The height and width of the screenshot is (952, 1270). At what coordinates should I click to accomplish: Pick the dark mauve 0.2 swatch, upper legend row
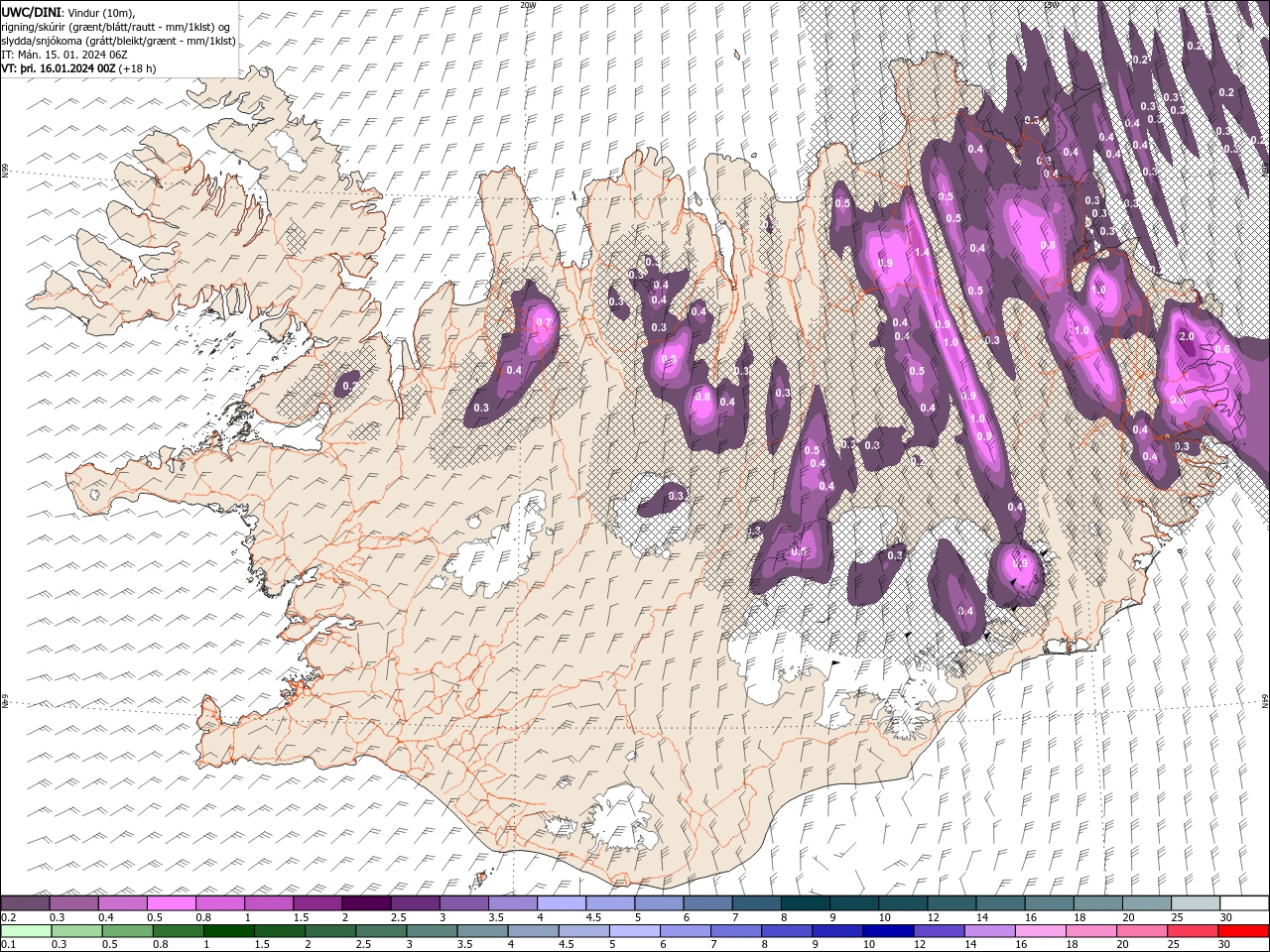pos(26,902)
